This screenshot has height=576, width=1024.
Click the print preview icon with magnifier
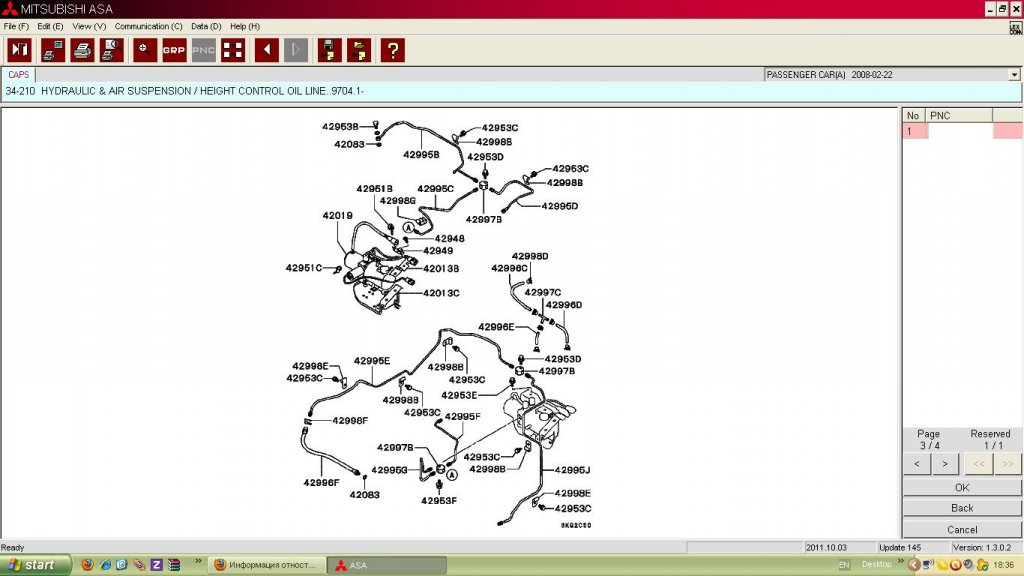pyautogui.click(x=112, y=50)
